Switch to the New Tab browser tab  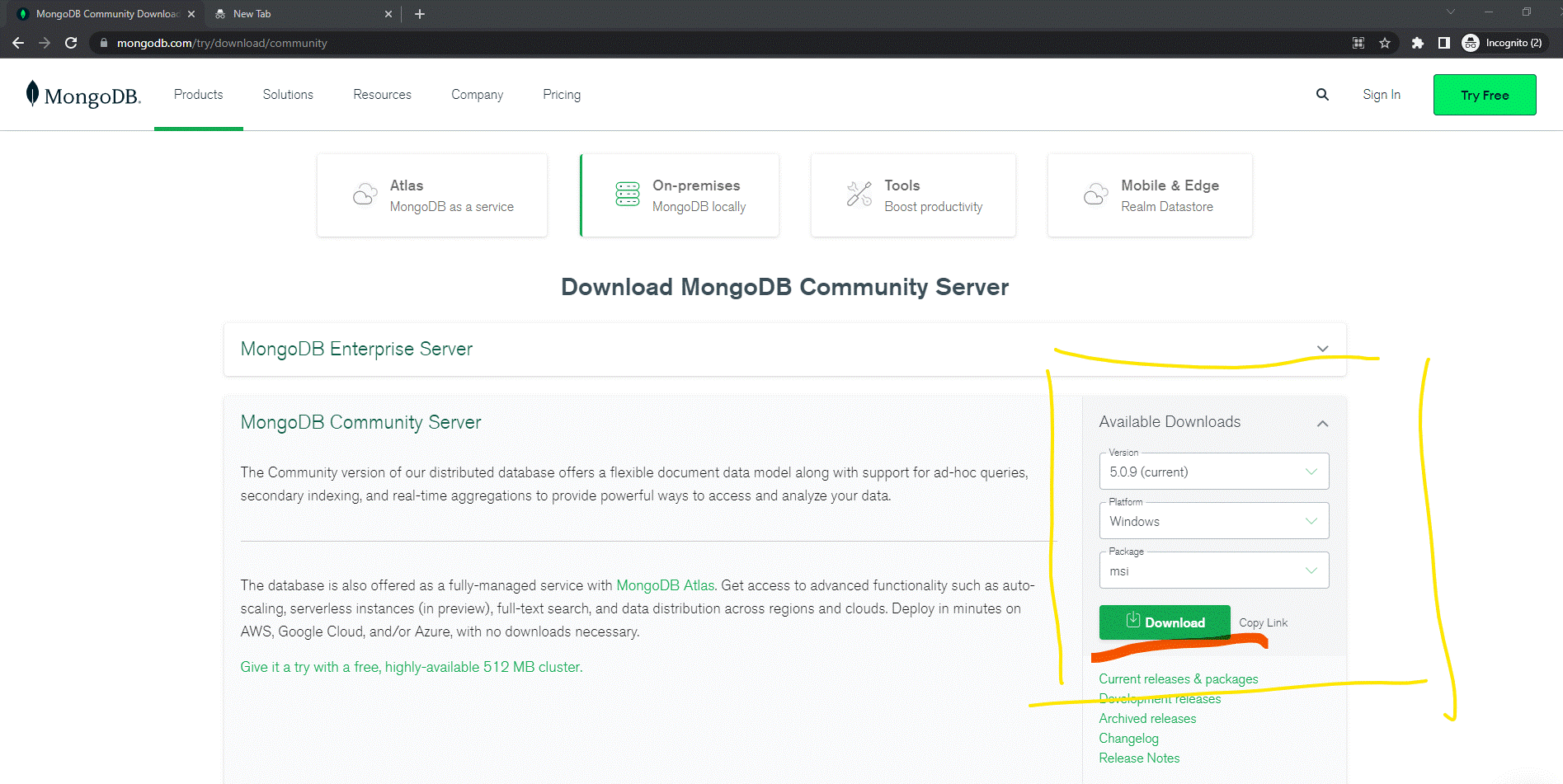click(252, 14)
